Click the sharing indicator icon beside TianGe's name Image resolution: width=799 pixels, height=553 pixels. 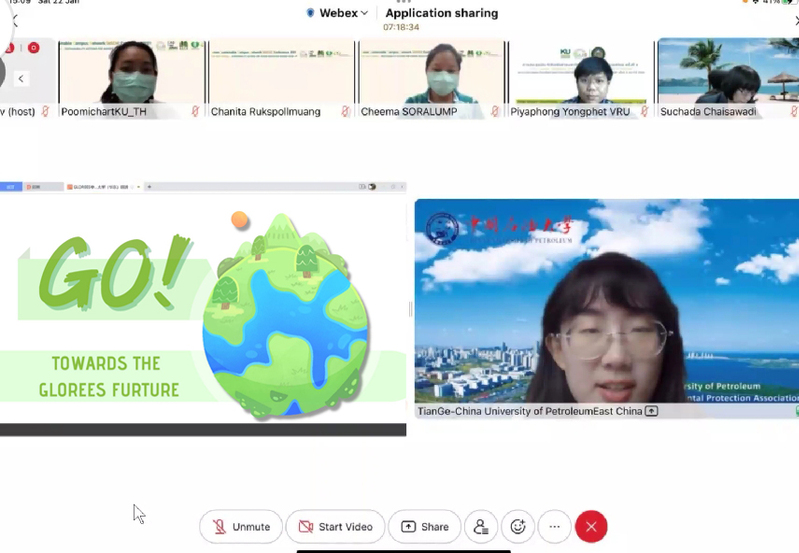(x=651, y=411)
